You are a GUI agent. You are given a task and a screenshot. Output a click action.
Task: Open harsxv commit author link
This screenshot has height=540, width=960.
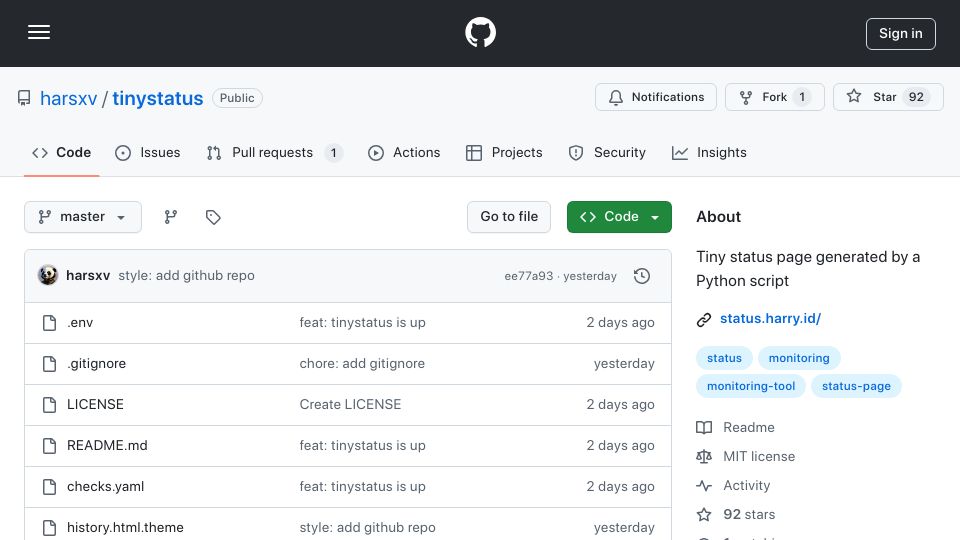[x=88, y=276]
